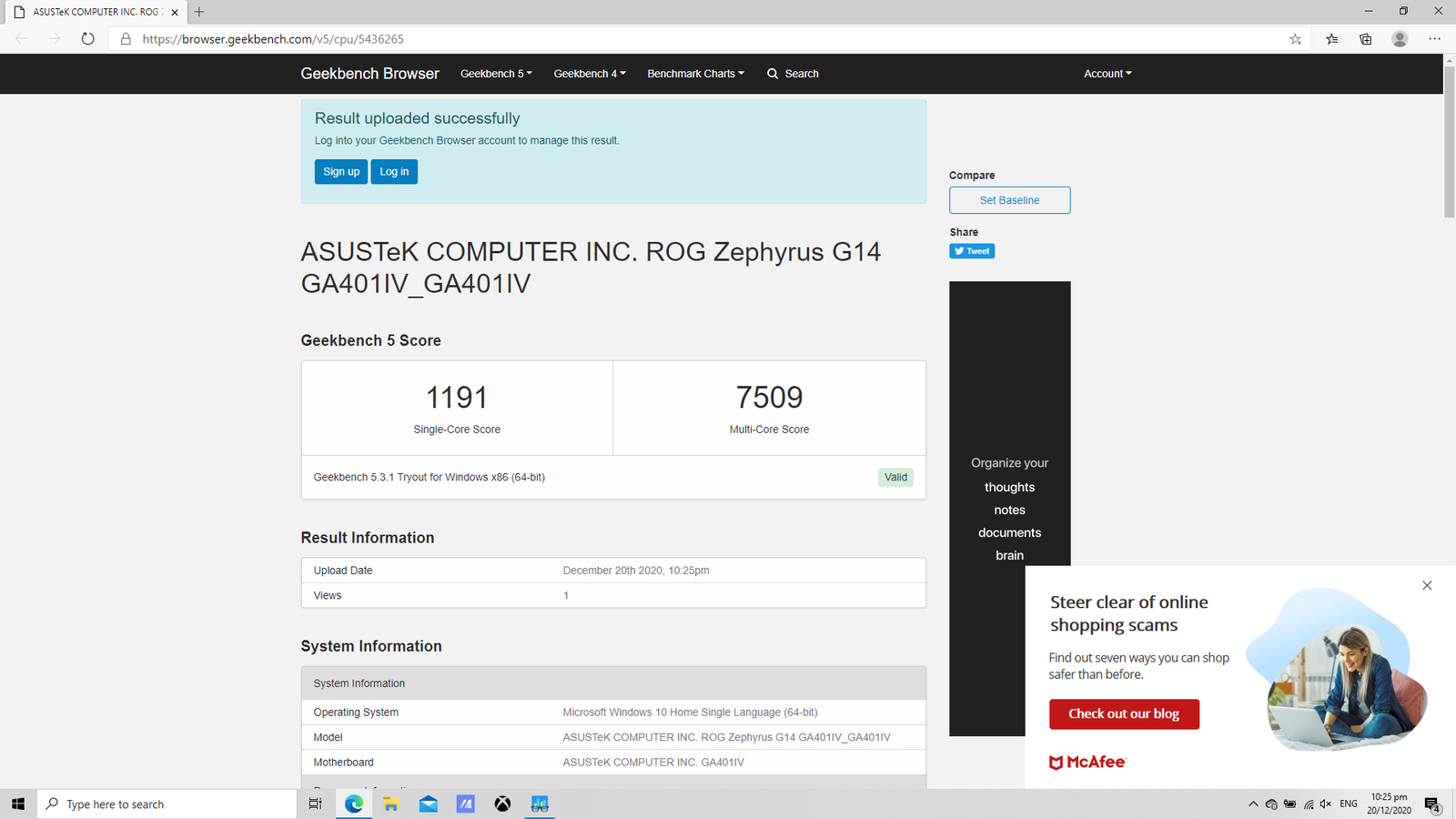
Task: Close the McAfee shopping scams popup
Action: [1426, 585]
